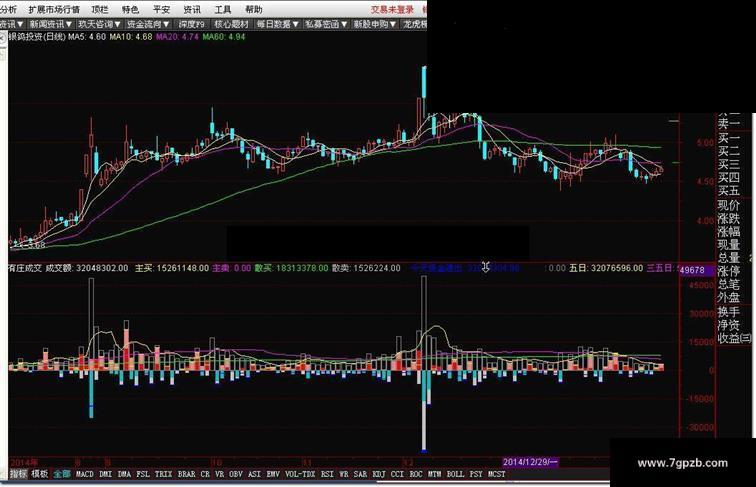The image size is (756, 487).
Task: Open the 资讯 menu
Action: tap(192, 10)
